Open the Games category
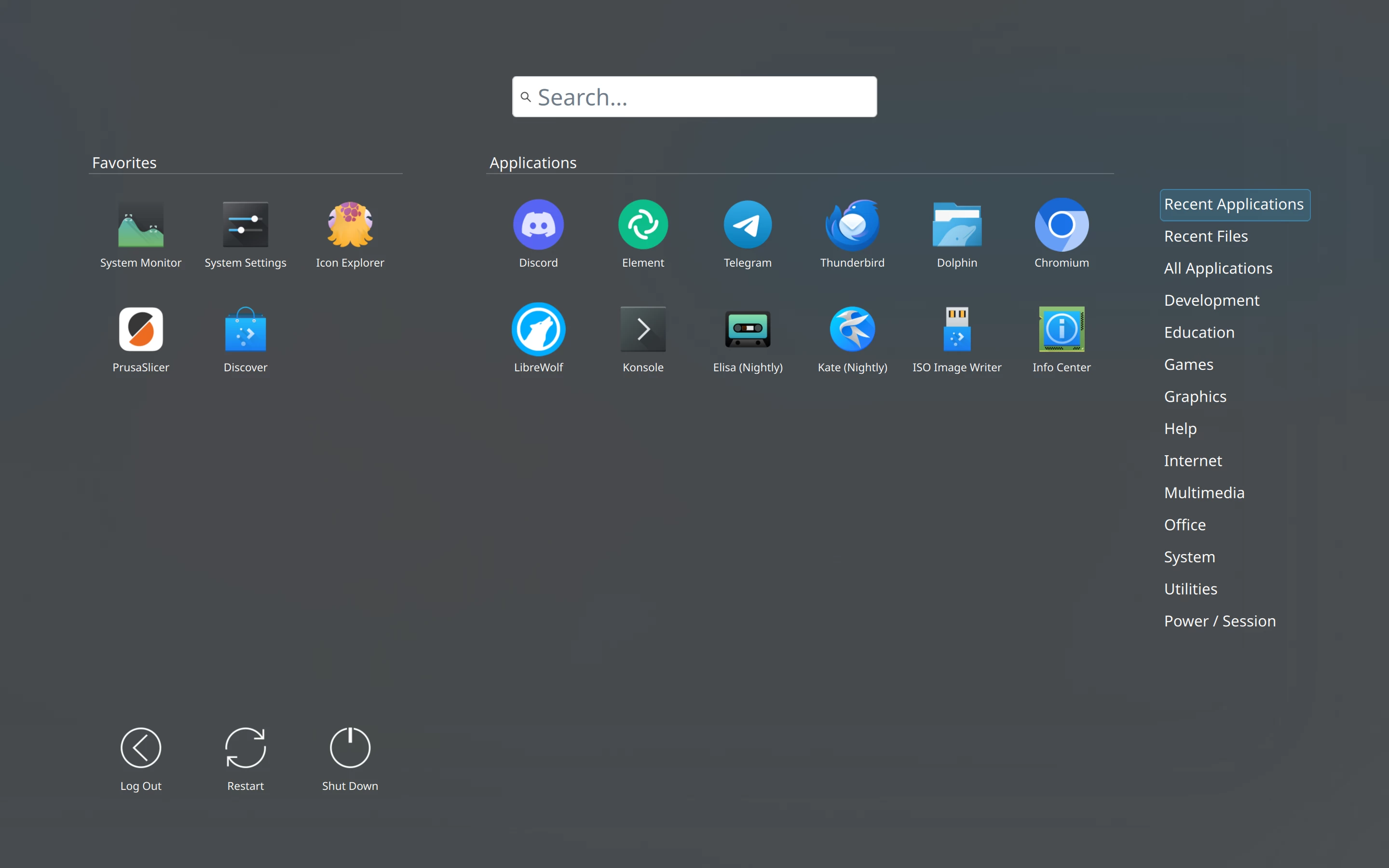The image size is (1389, 868). click(1188, 364)
